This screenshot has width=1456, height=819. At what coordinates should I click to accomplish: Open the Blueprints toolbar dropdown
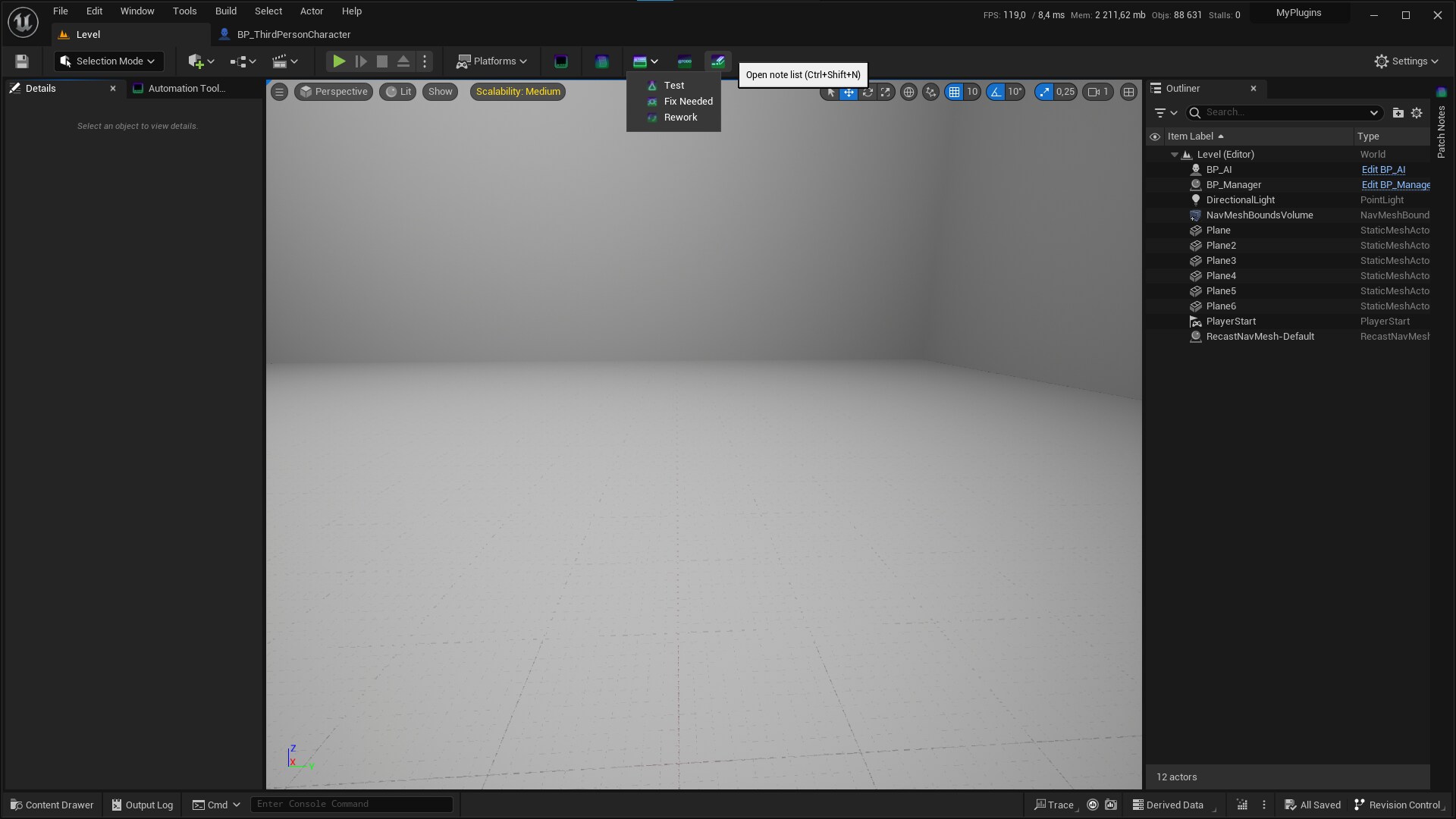[243, 61]
